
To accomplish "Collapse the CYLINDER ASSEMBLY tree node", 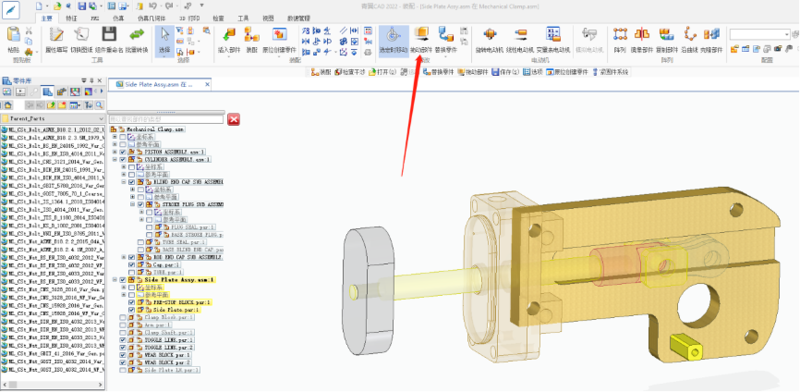I will (115, 159).
